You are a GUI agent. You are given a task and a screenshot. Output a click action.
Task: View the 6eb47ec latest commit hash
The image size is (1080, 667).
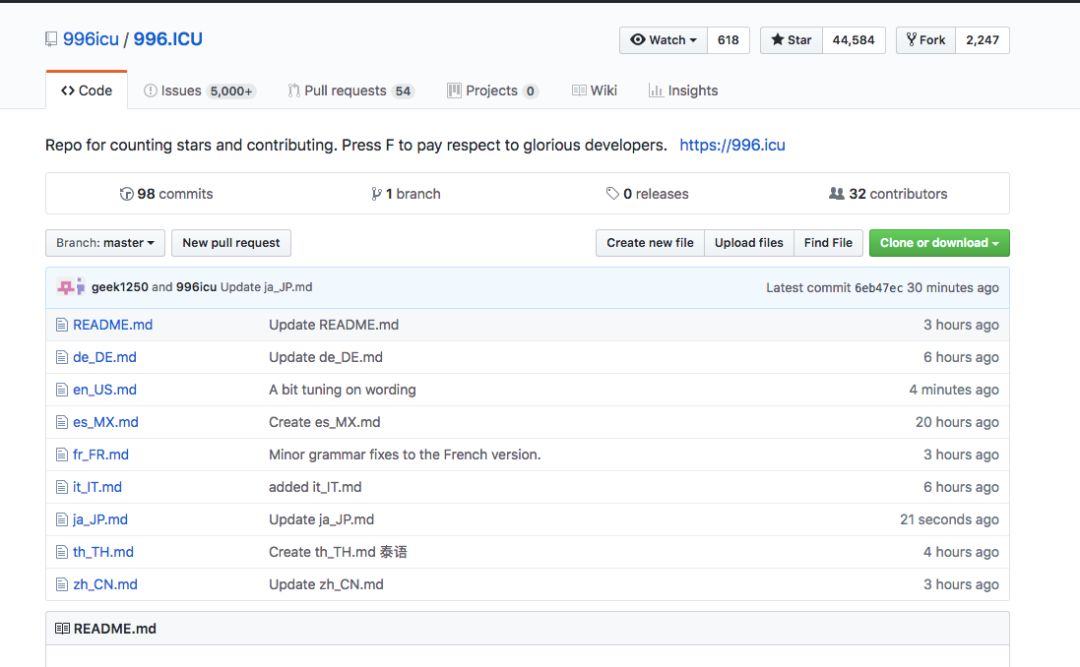[x=878, y=288]
